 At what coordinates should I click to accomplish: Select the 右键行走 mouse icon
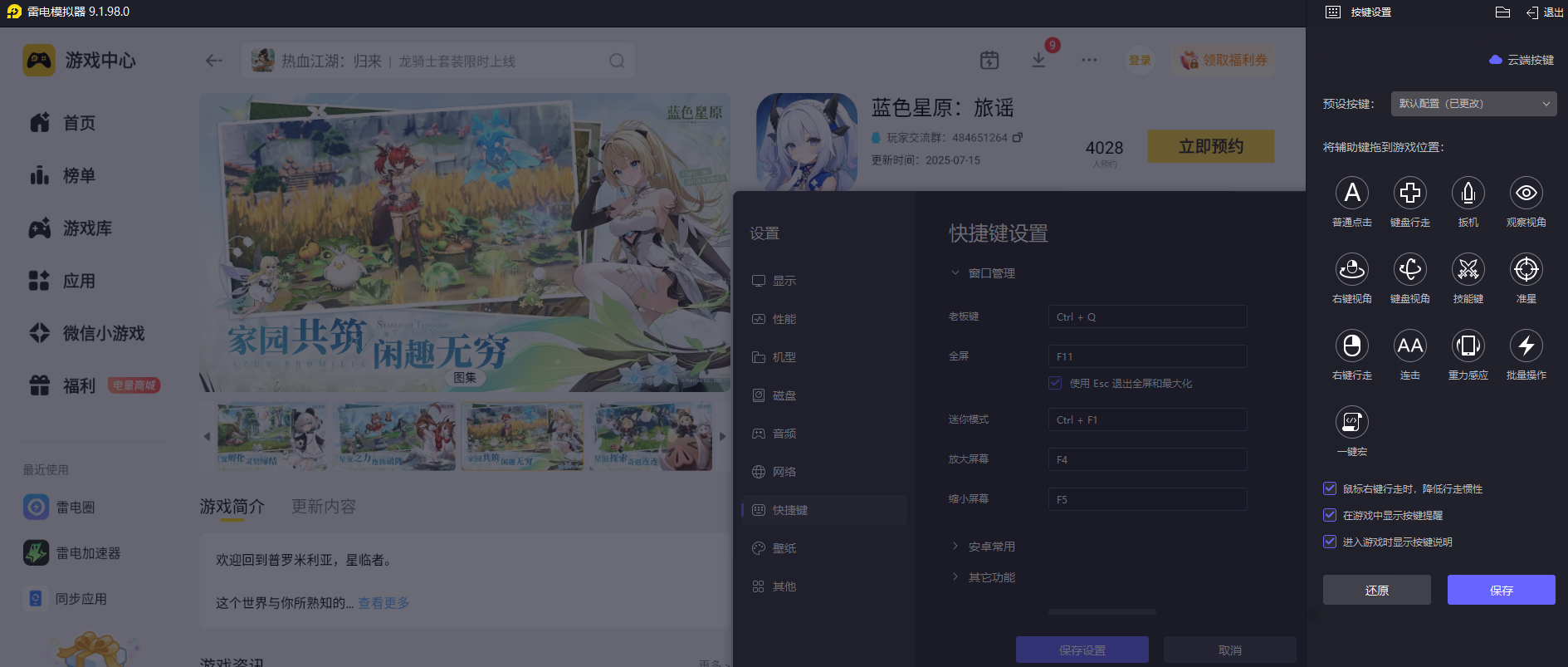click(x=1352, y=346)
